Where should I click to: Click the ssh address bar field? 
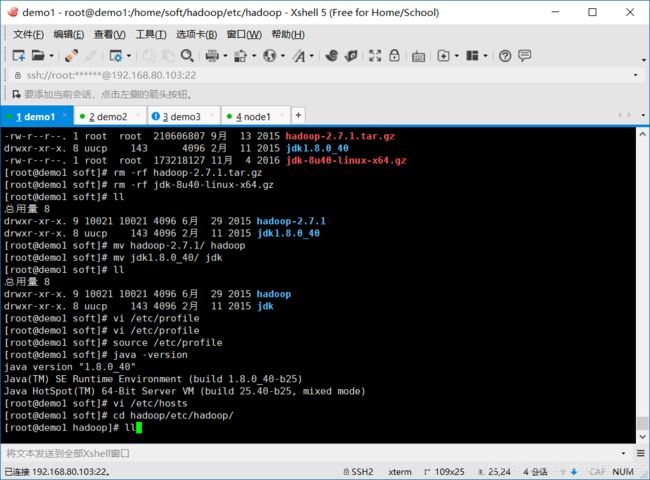323,75
